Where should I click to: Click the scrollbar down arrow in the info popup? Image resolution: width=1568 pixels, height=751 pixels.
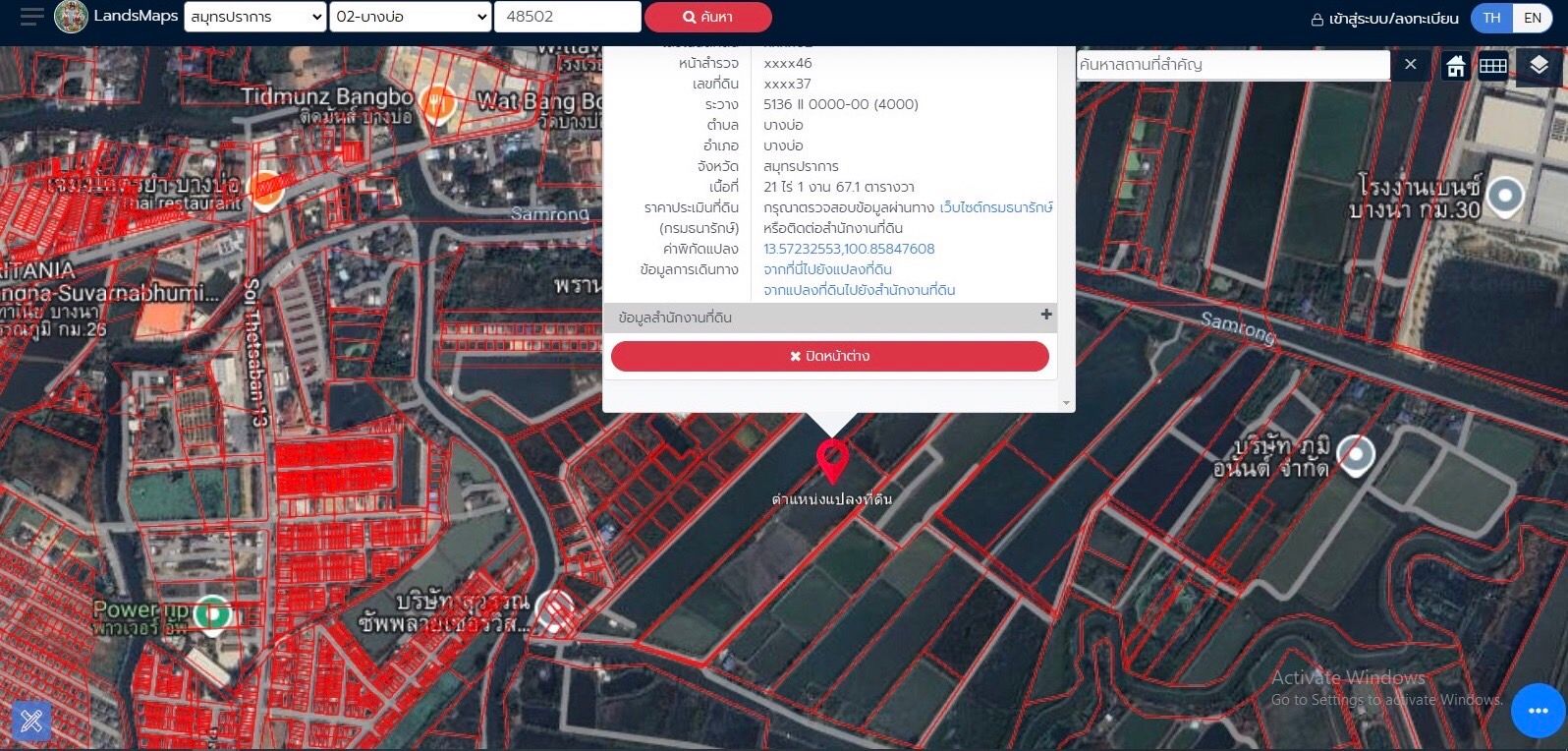1066,403
